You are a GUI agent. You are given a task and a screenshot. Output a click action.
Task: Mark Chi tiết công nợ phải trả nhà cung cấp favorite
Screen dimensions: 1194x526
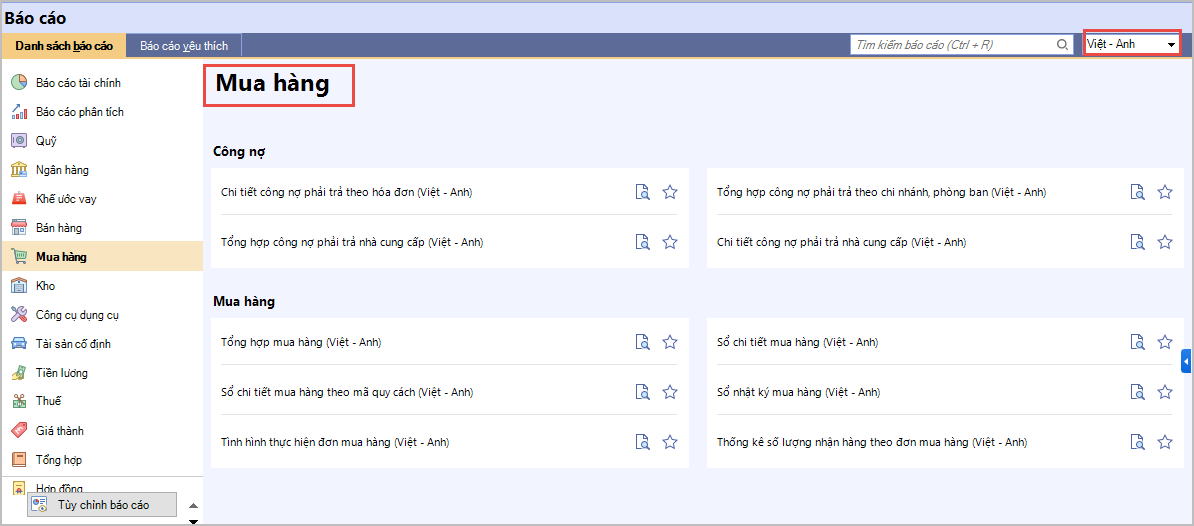[1165, 242]
